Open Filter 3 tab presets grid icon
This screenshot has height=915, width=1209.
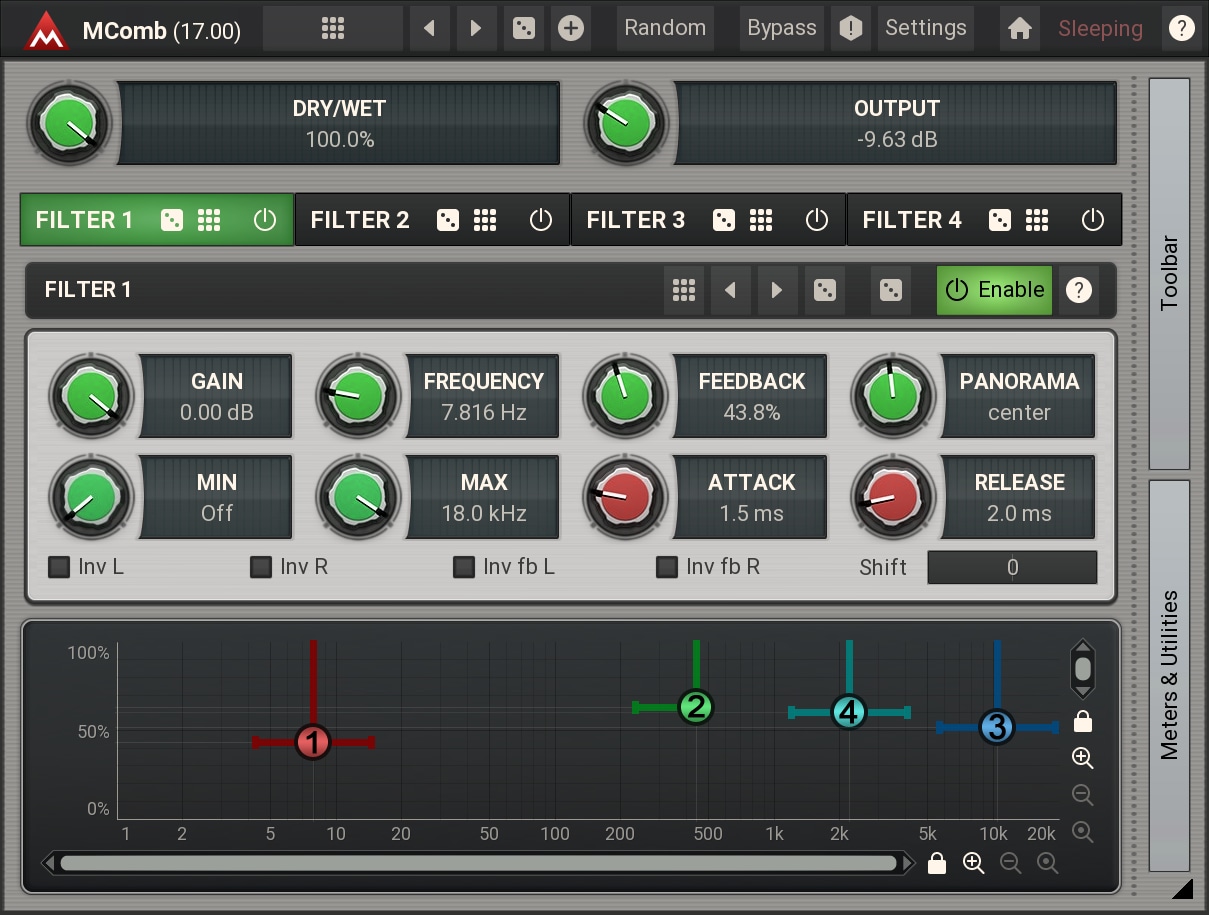(x=761, y=220)
